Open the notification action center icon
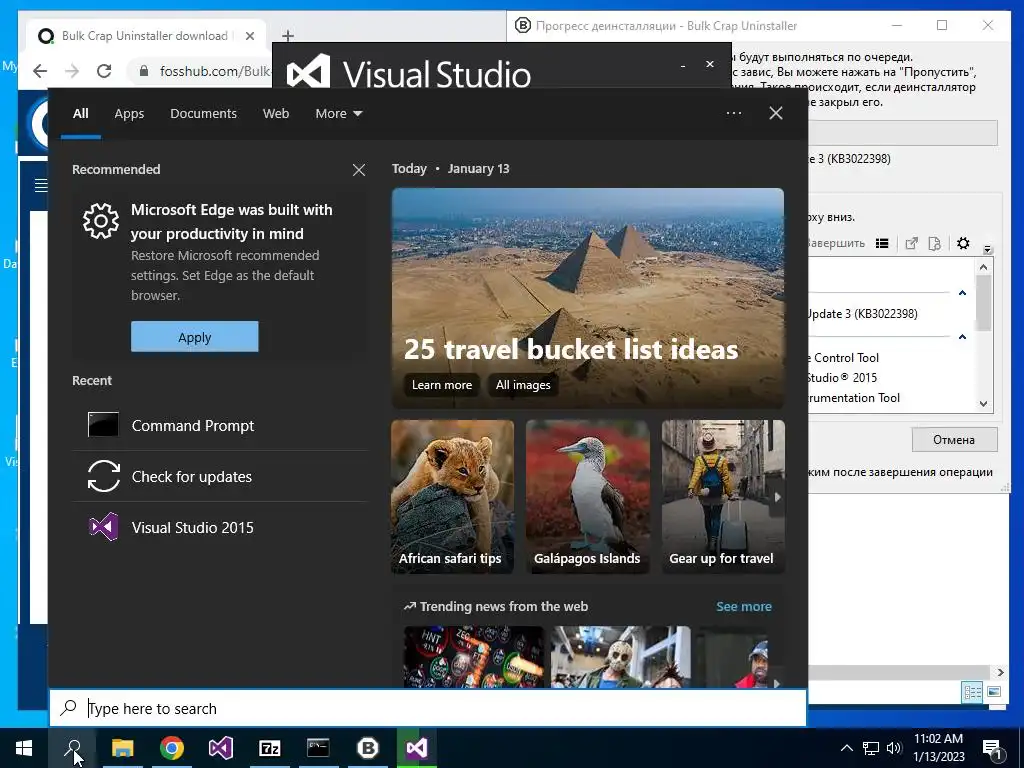 (992, 748)
